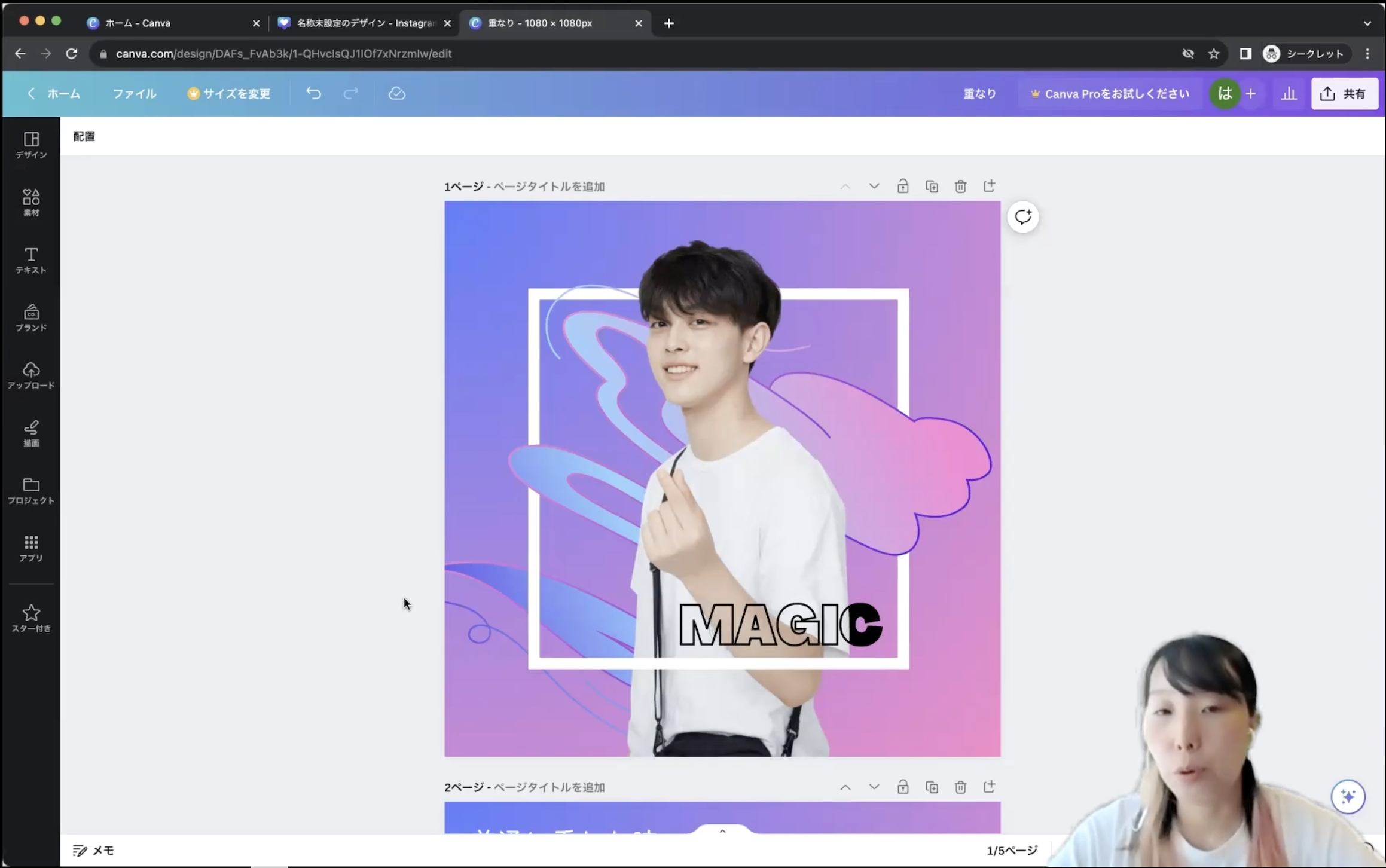The width and height of the screenshot is (1386, 868).
Task: Open the 描画 draw tool panel
Action: [31, 433]
